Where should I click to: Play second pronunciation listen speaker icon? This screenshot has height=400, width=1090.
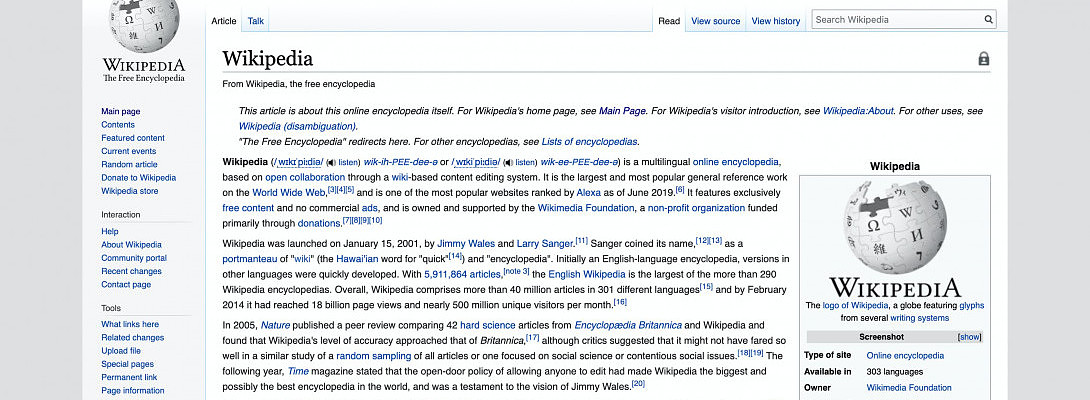tap(507, 162)
